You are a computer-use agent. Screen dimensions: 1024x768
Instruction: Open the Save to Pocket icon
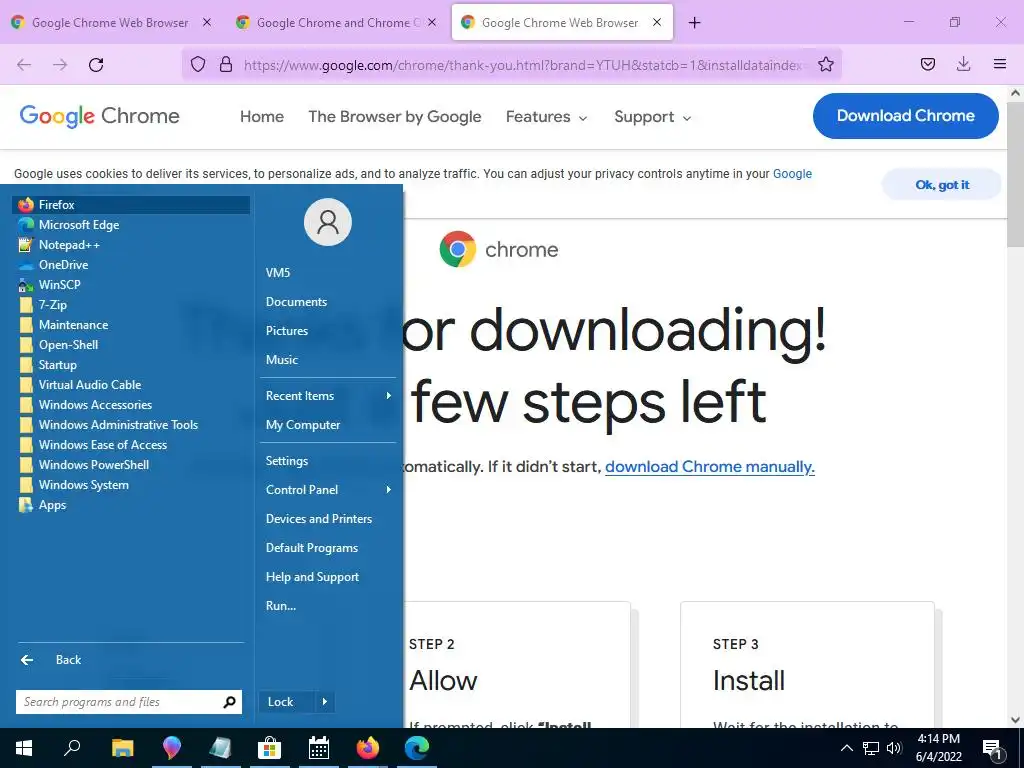[927, 64]
